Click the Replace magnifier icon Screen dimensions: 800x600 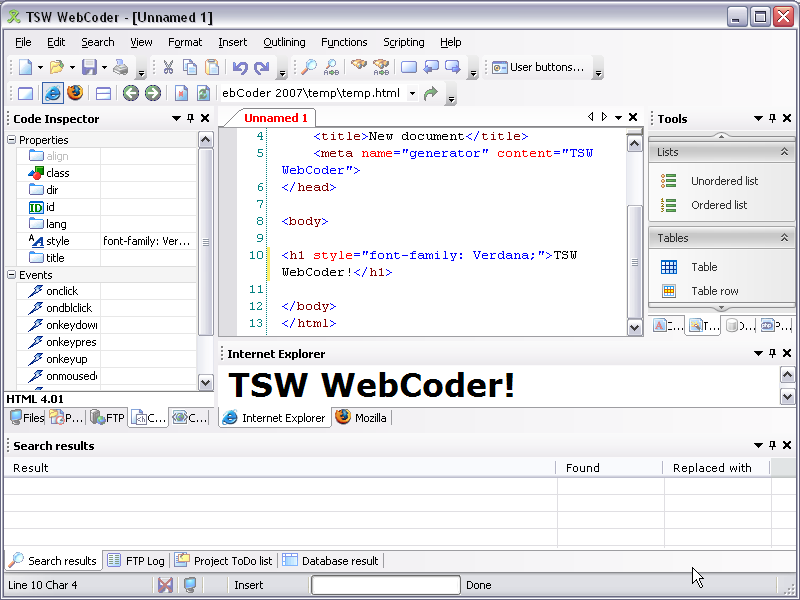click(x=331, y=67)
